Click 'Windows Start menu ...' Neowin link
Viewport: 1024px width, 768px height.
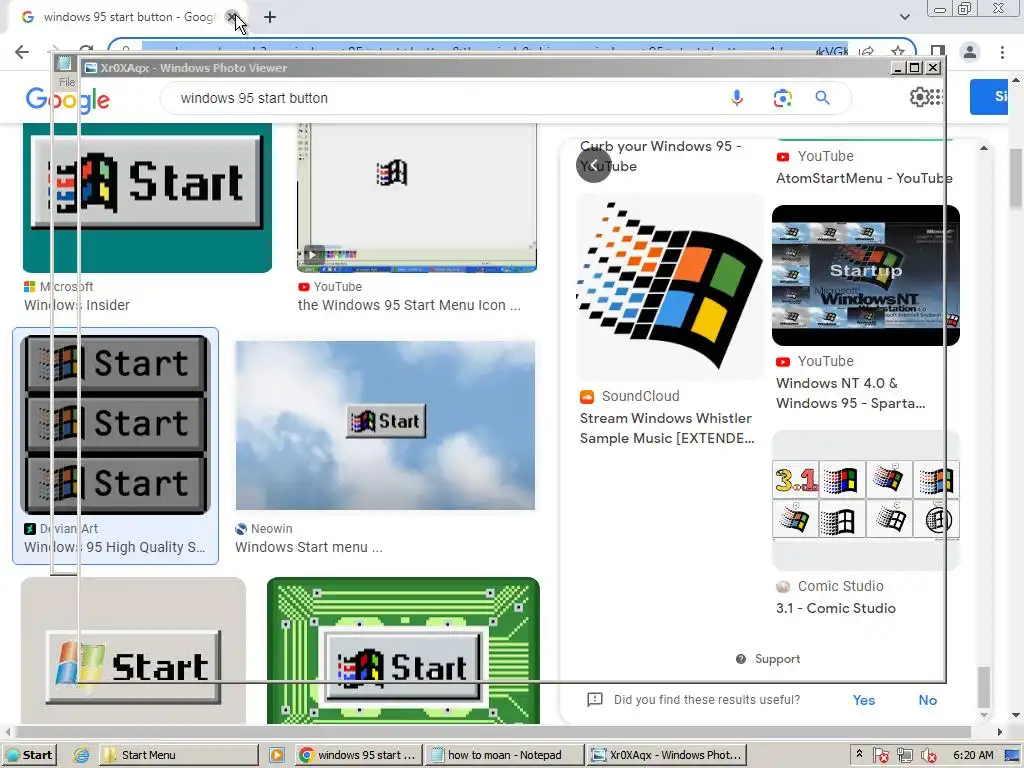pyautogui.click(x=309, y=547)
